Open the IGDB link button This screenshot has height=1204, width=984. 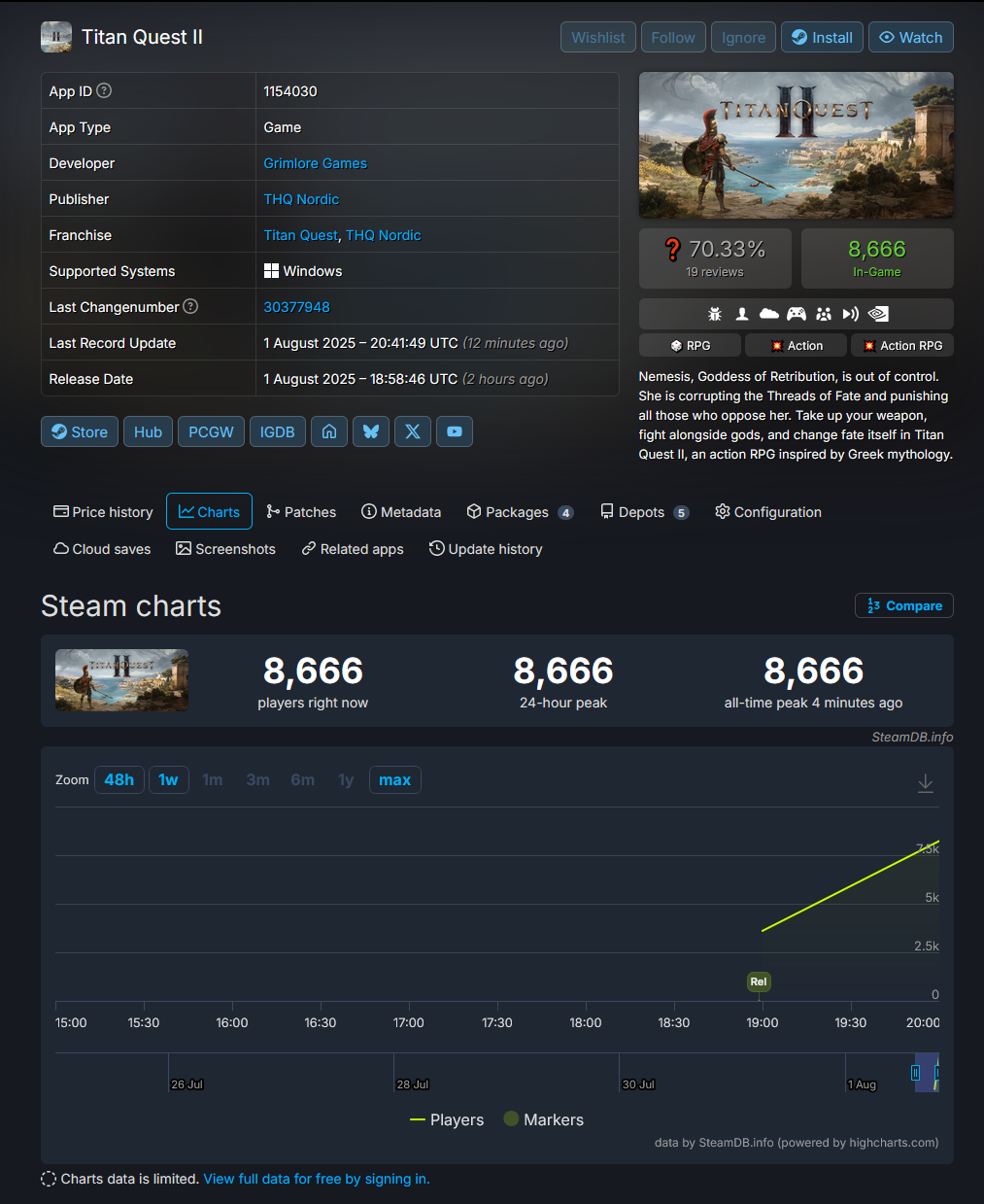[278, 431]
